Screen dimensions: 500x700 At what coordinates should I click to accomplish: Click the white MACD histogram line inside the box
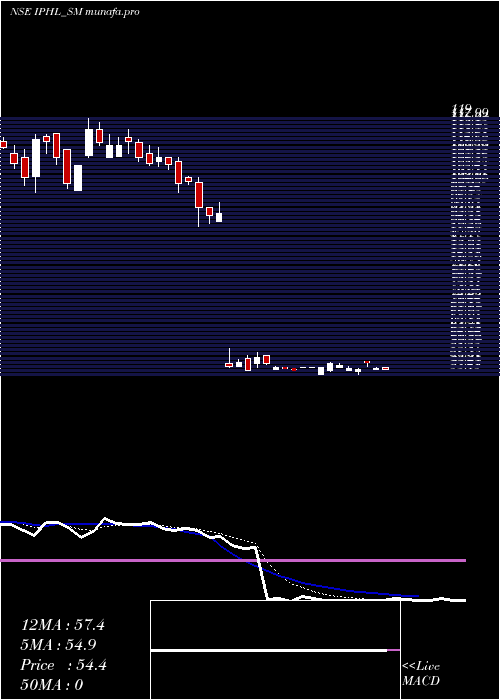pyautogui.click(x=269, y=650)
